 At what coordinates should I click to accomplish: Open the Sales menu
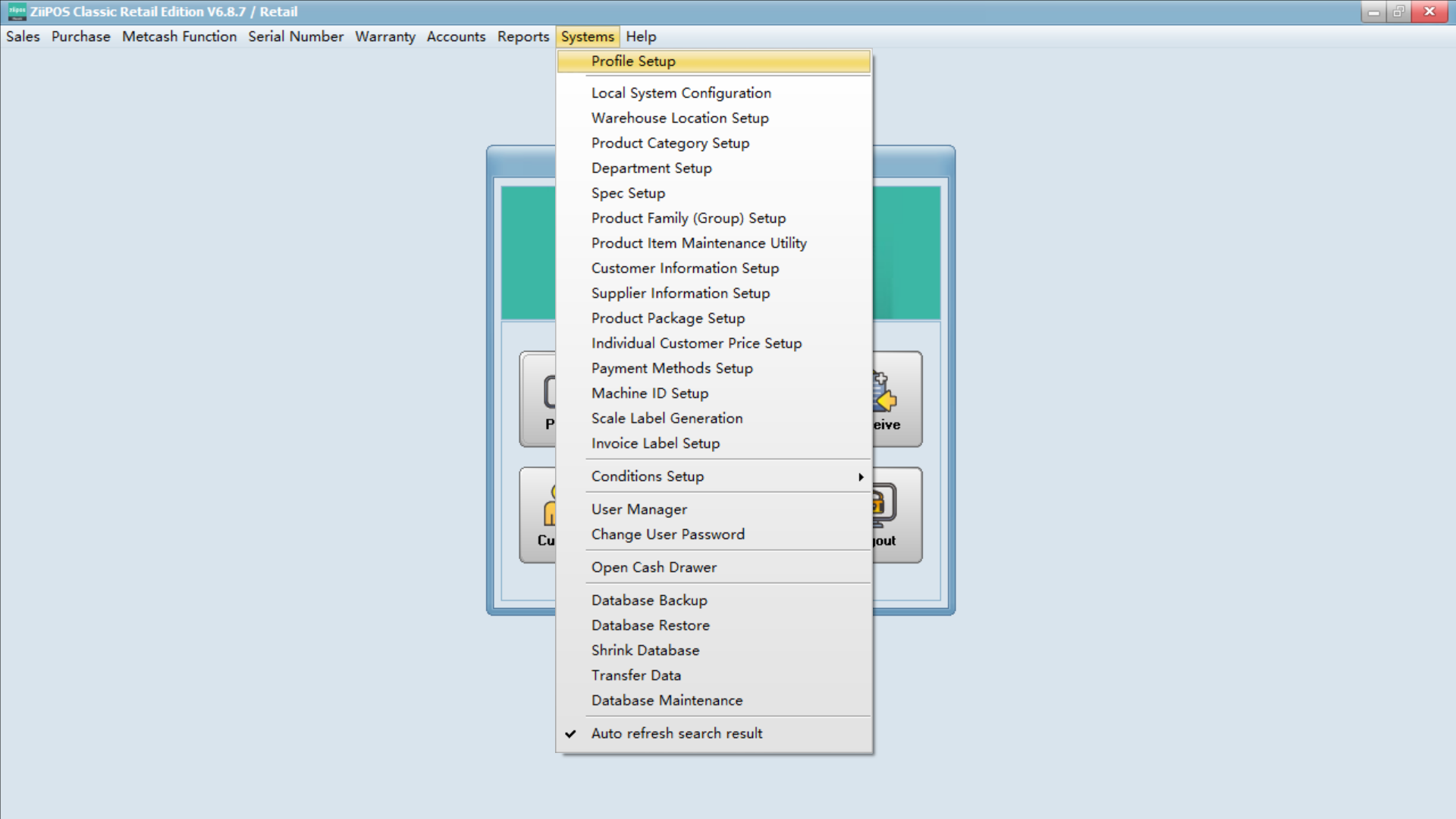[x=23, y=36]
